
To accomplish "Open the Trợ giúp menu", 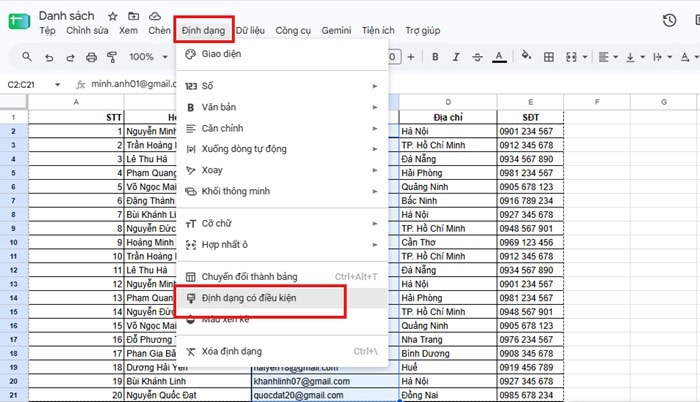I will [422, 30].
